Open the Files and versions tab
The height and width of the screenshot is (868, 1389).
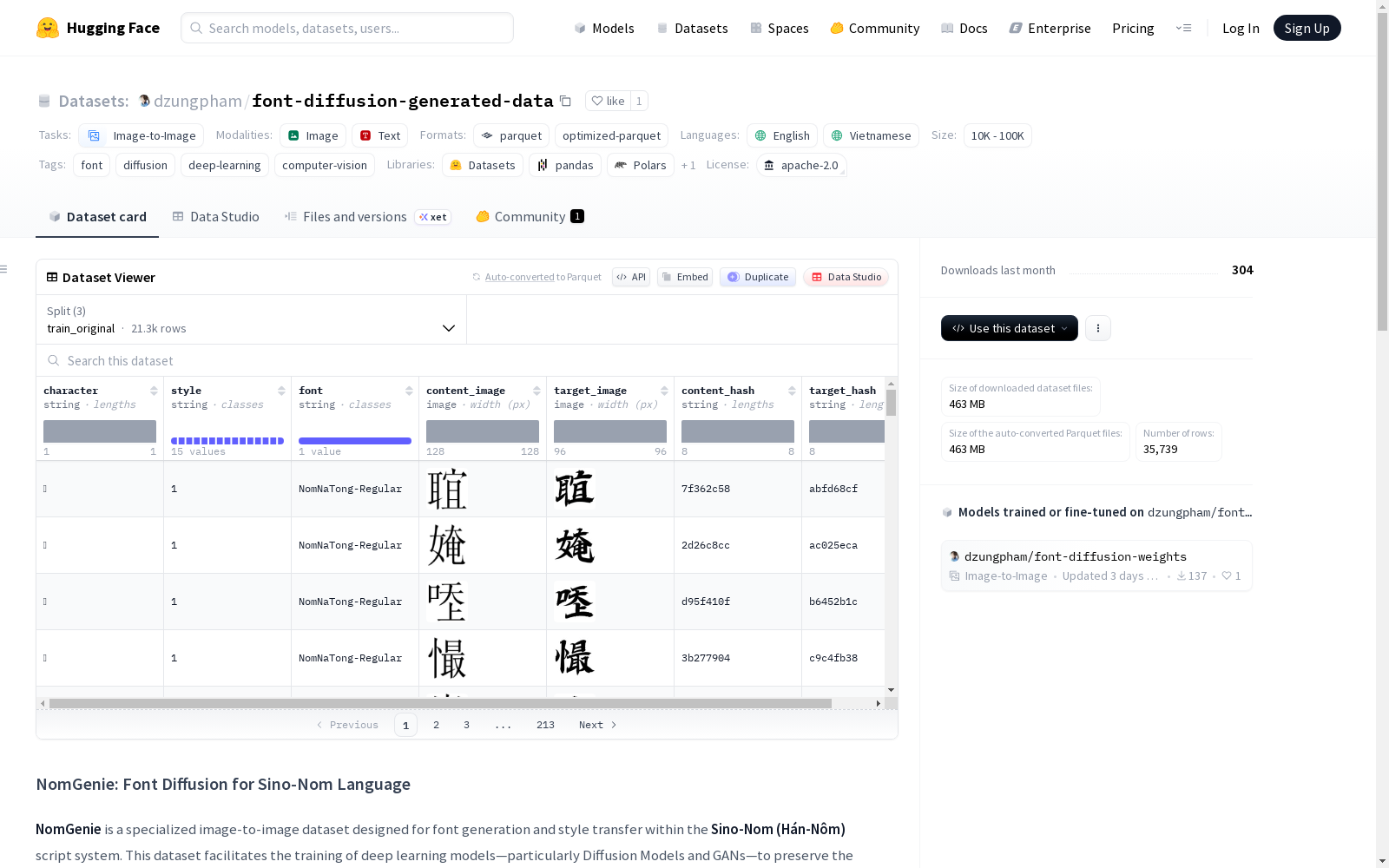[367, 217]
